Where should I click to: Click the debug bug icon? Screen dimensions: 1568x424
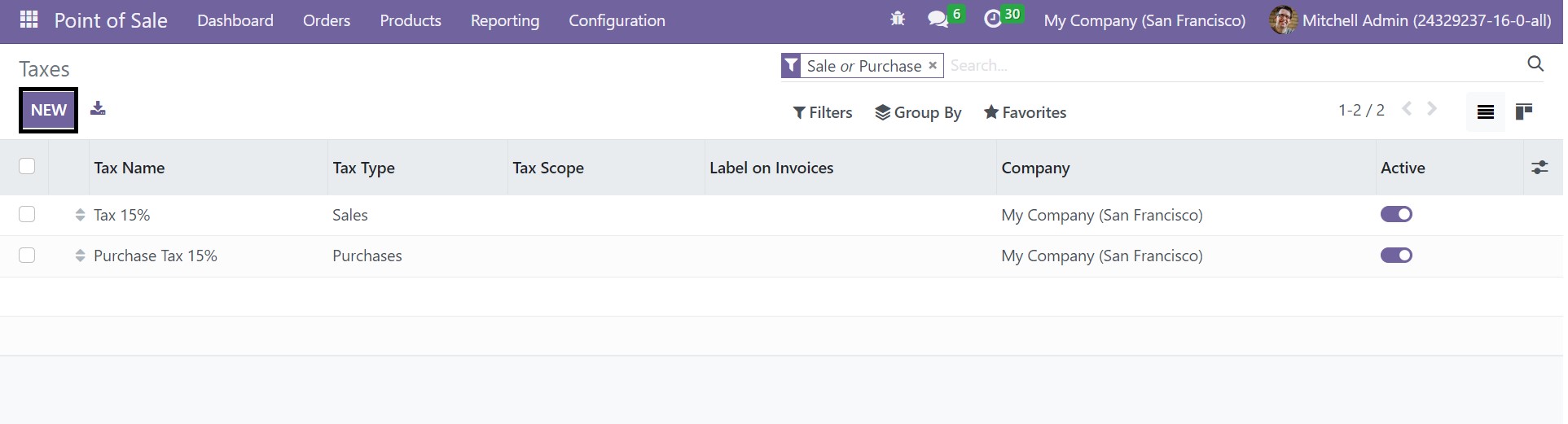[x=898, y=19]
